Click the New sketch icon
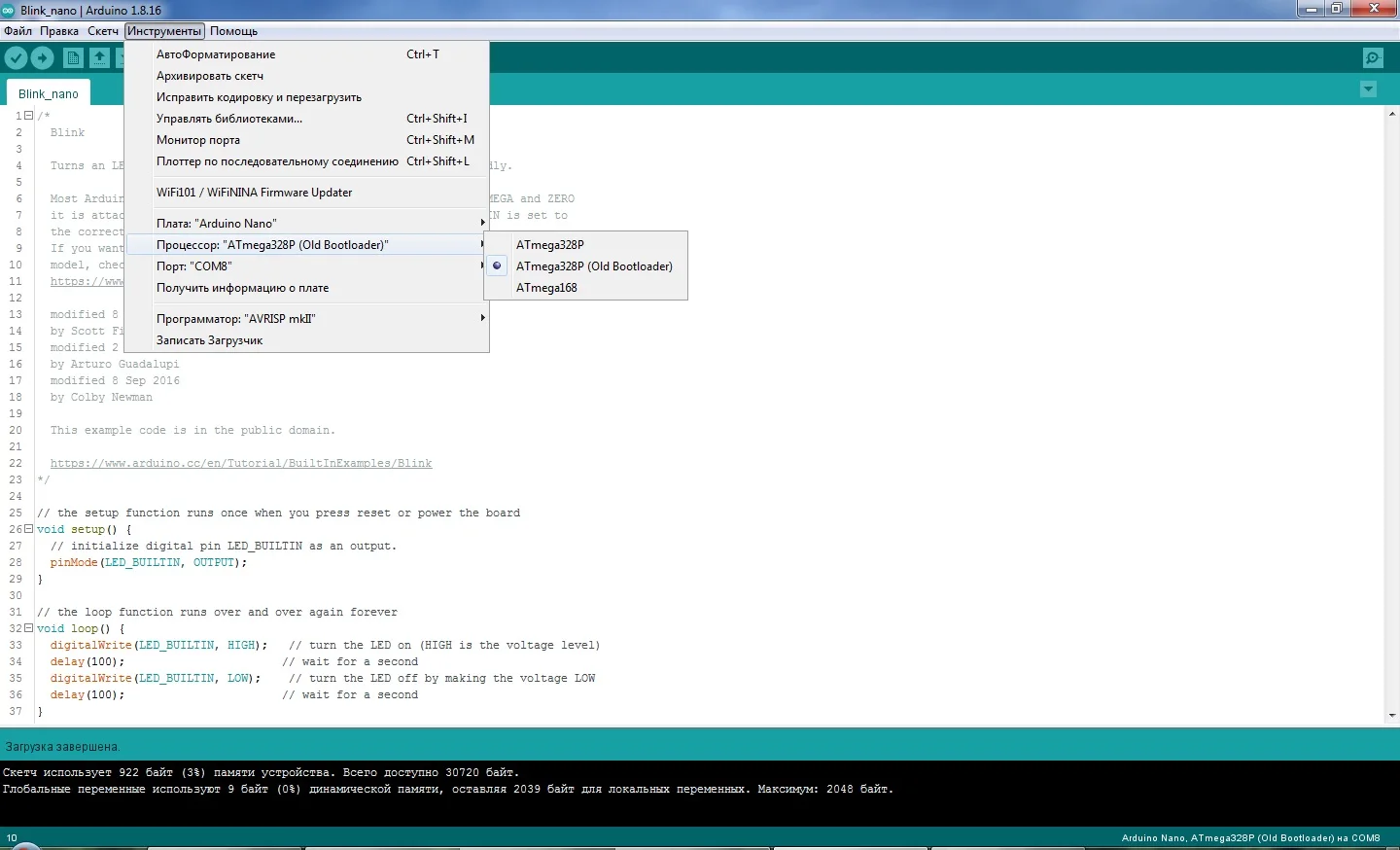The width and height of the screenshot is (1400, 850). 73,58
